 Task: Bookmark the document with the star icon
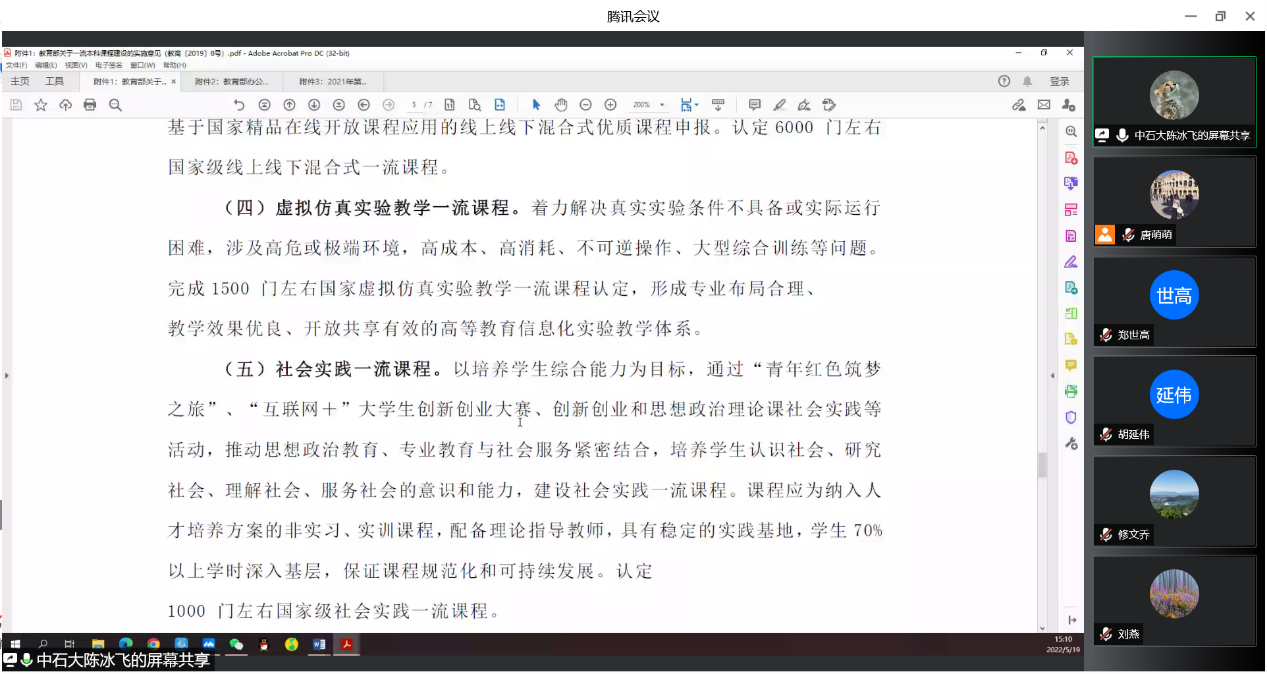click(41, 105)
